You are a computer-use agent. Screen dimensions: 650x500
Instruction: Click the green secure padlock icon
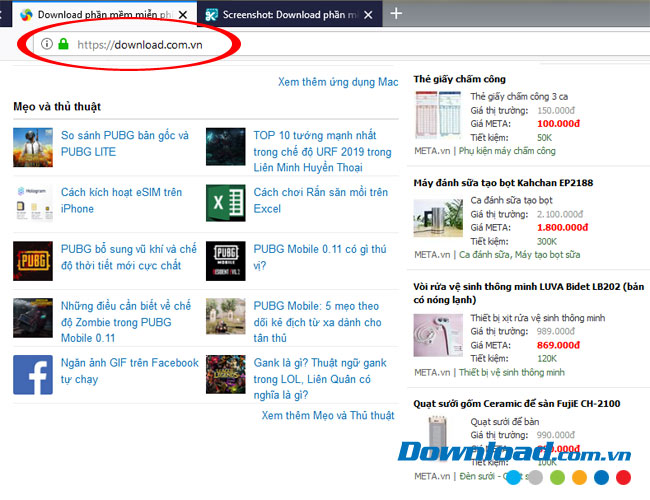coord(63,44)
